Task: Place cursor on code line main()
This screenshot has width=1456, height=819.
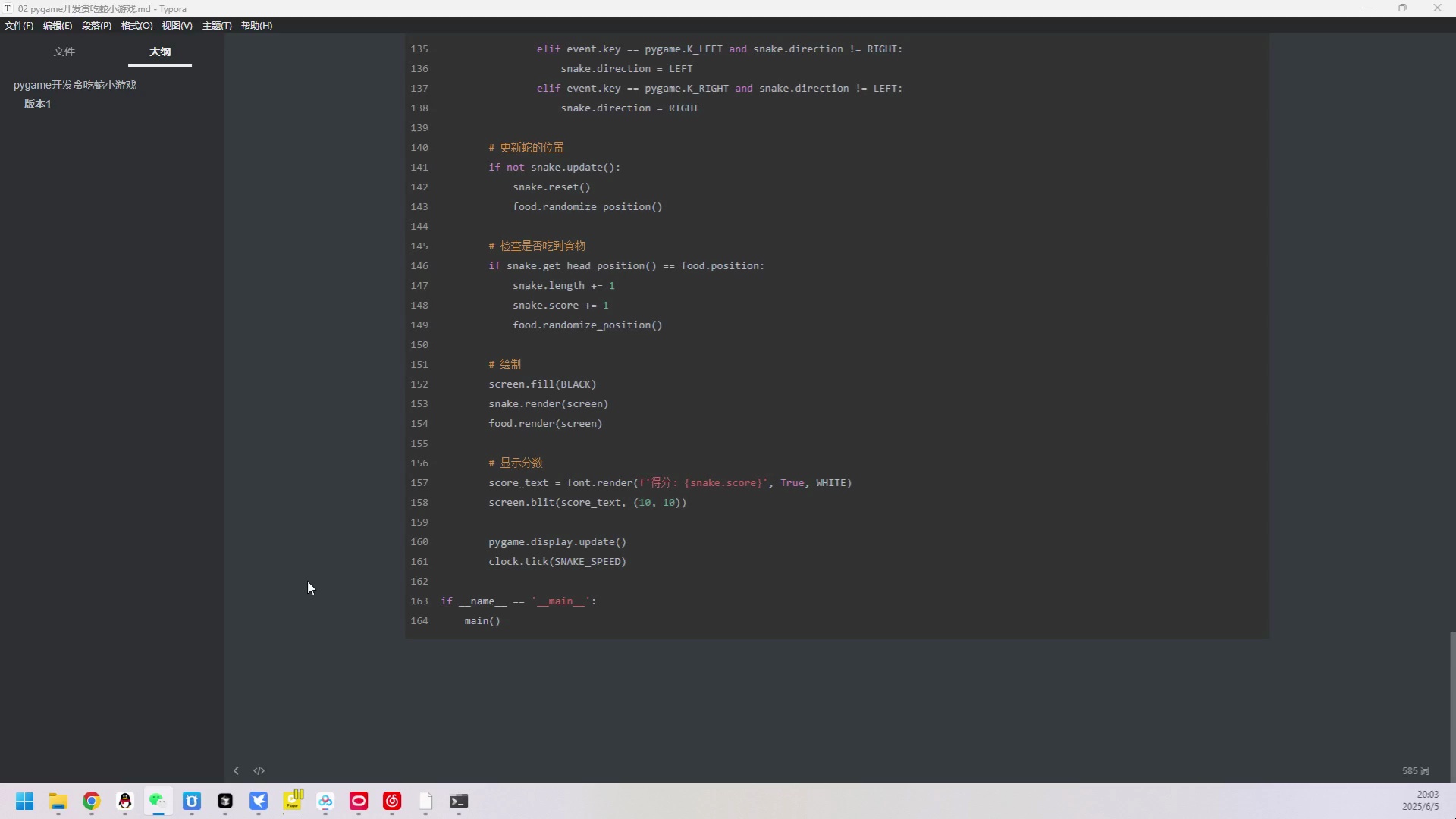Action: coord(482,620)
